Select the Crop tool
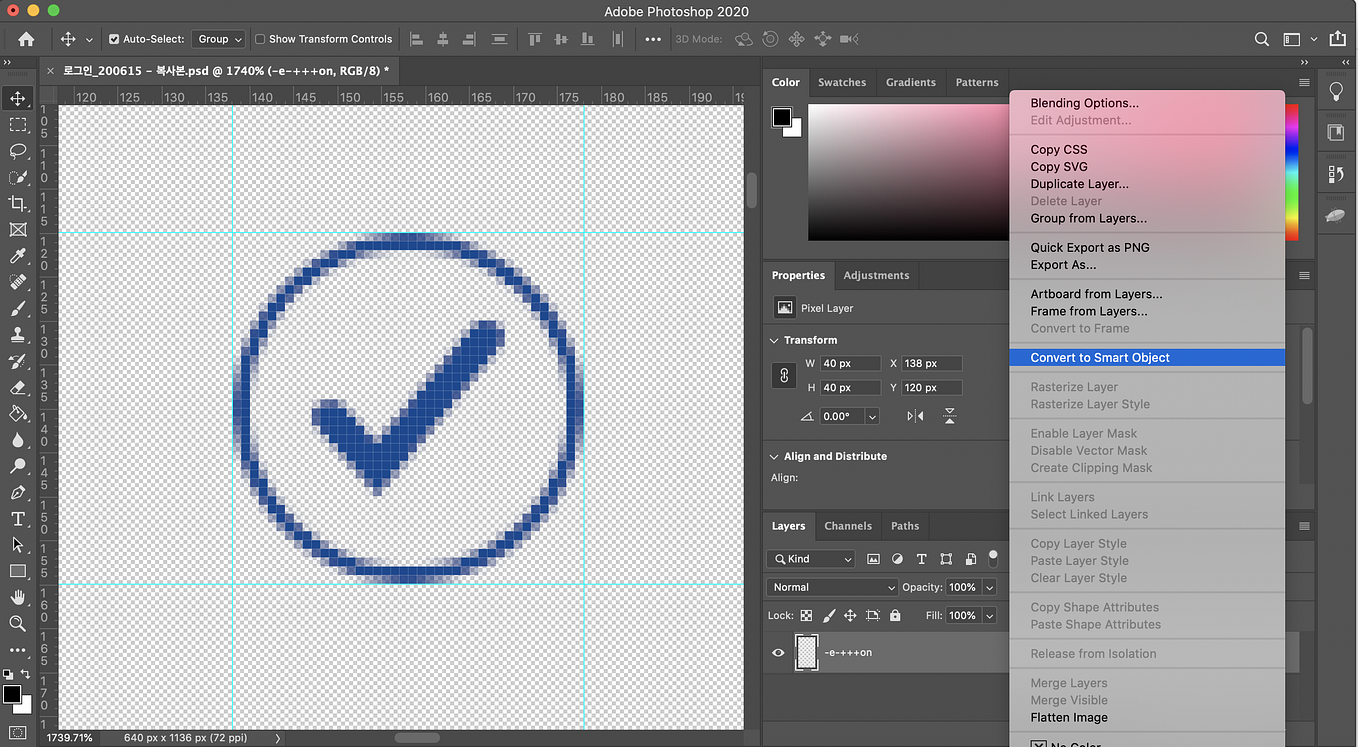 18,204
